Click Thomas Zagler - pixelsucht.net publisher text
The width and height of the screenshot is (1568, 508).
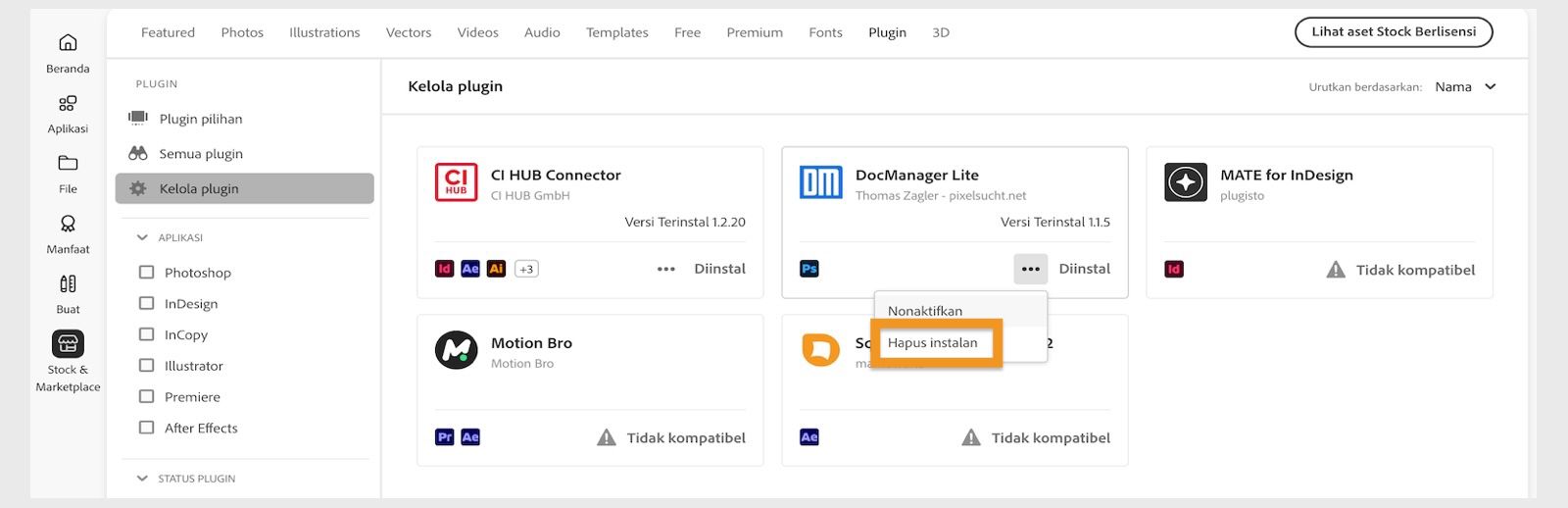click(x=941, y=196)
